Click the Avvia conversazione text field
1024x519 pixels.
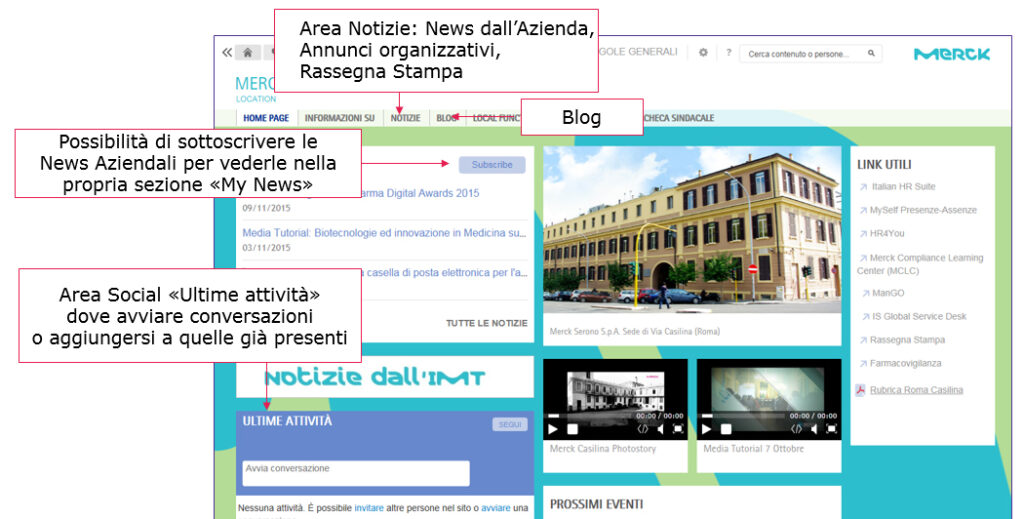click(x=356, y=473)
